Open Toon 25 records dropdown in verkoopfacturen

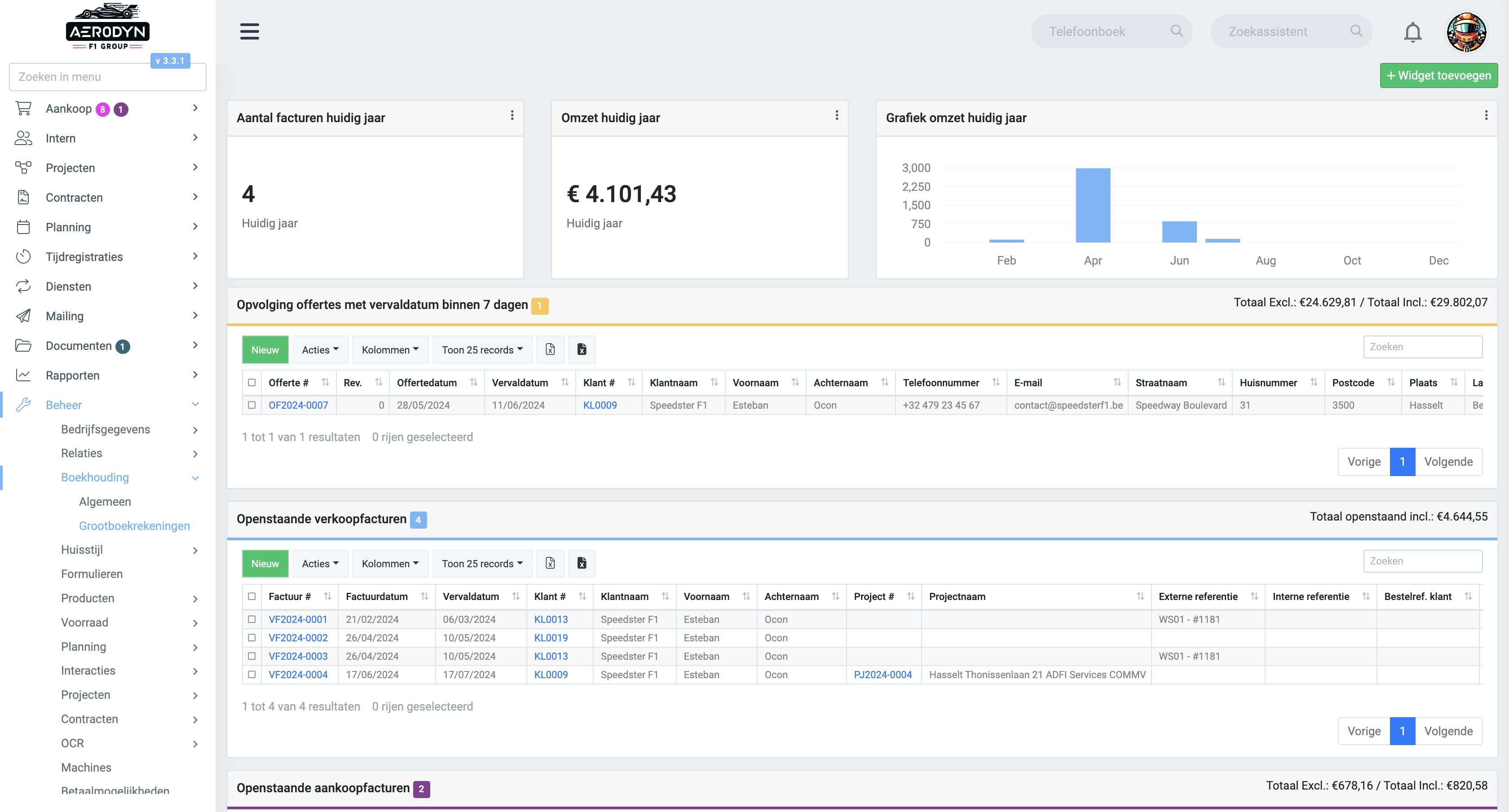pos(482,563)
